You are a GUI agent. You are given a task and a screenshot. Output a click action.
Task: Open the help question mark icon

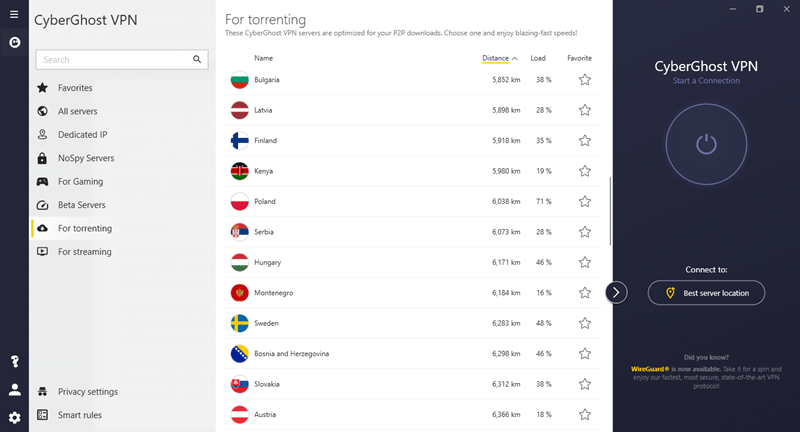click(15, 362)
